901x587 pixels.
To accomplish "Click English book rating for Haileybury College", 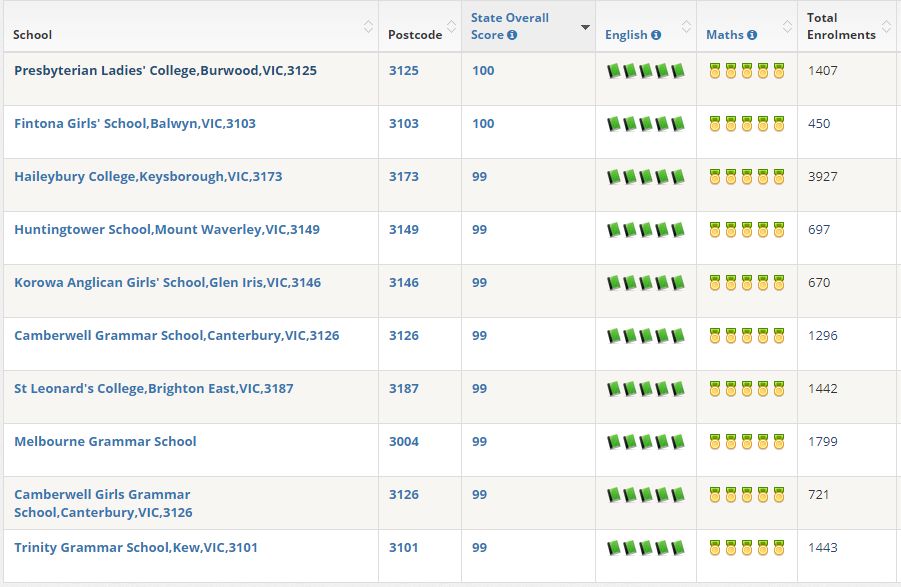I will pos(646,177).
